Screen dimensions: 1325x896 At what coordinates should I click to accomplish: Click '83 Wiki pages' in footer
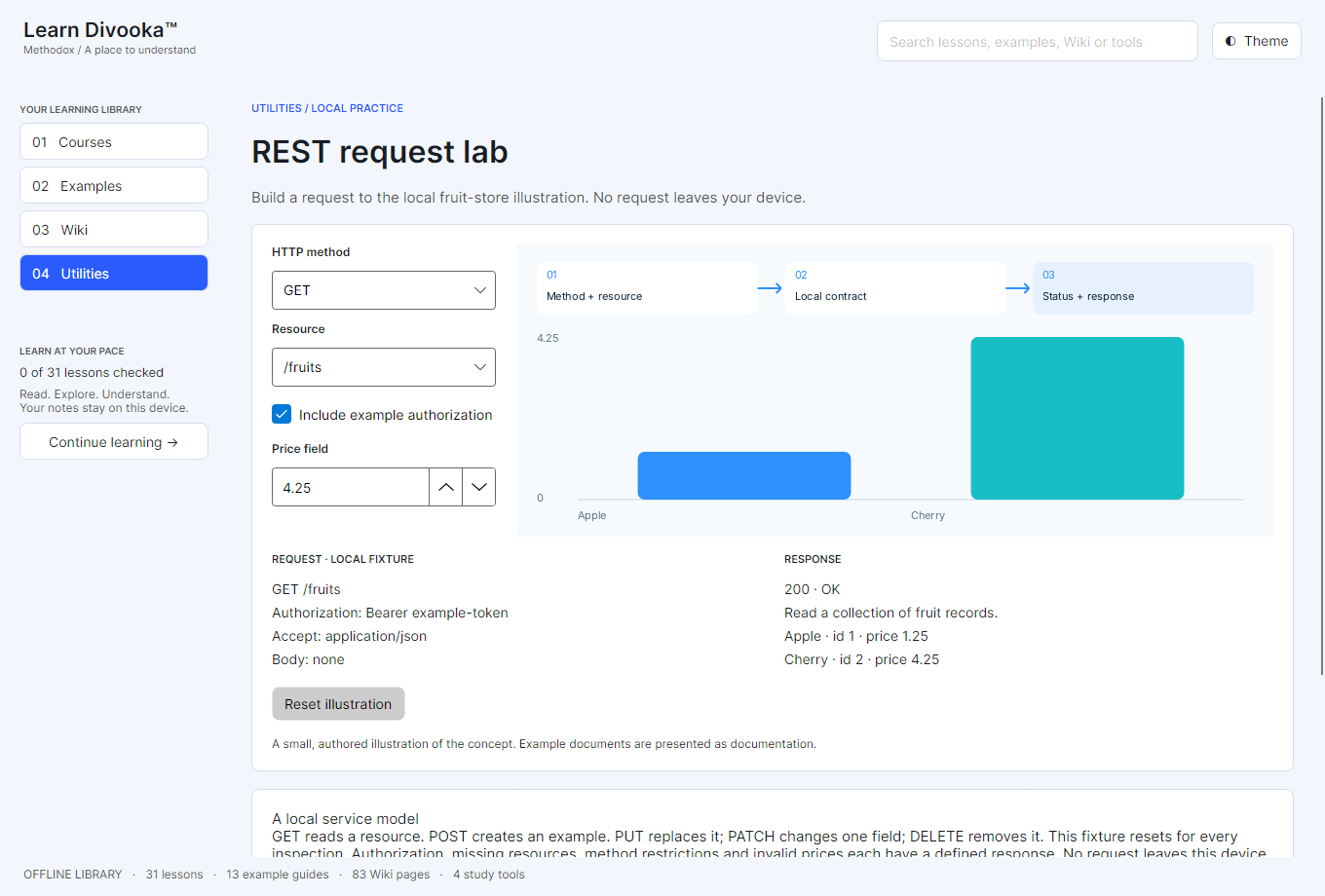(x=391, y=875)
